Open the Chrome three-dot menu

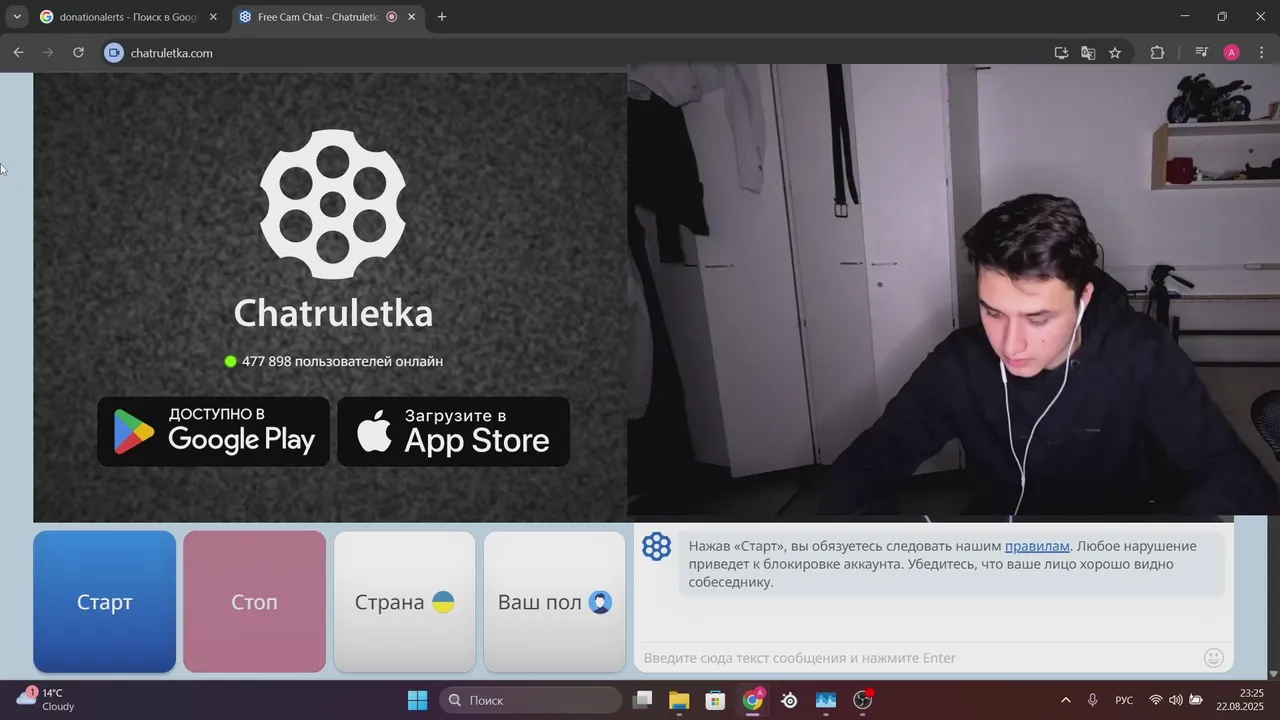click(1262, 53)
